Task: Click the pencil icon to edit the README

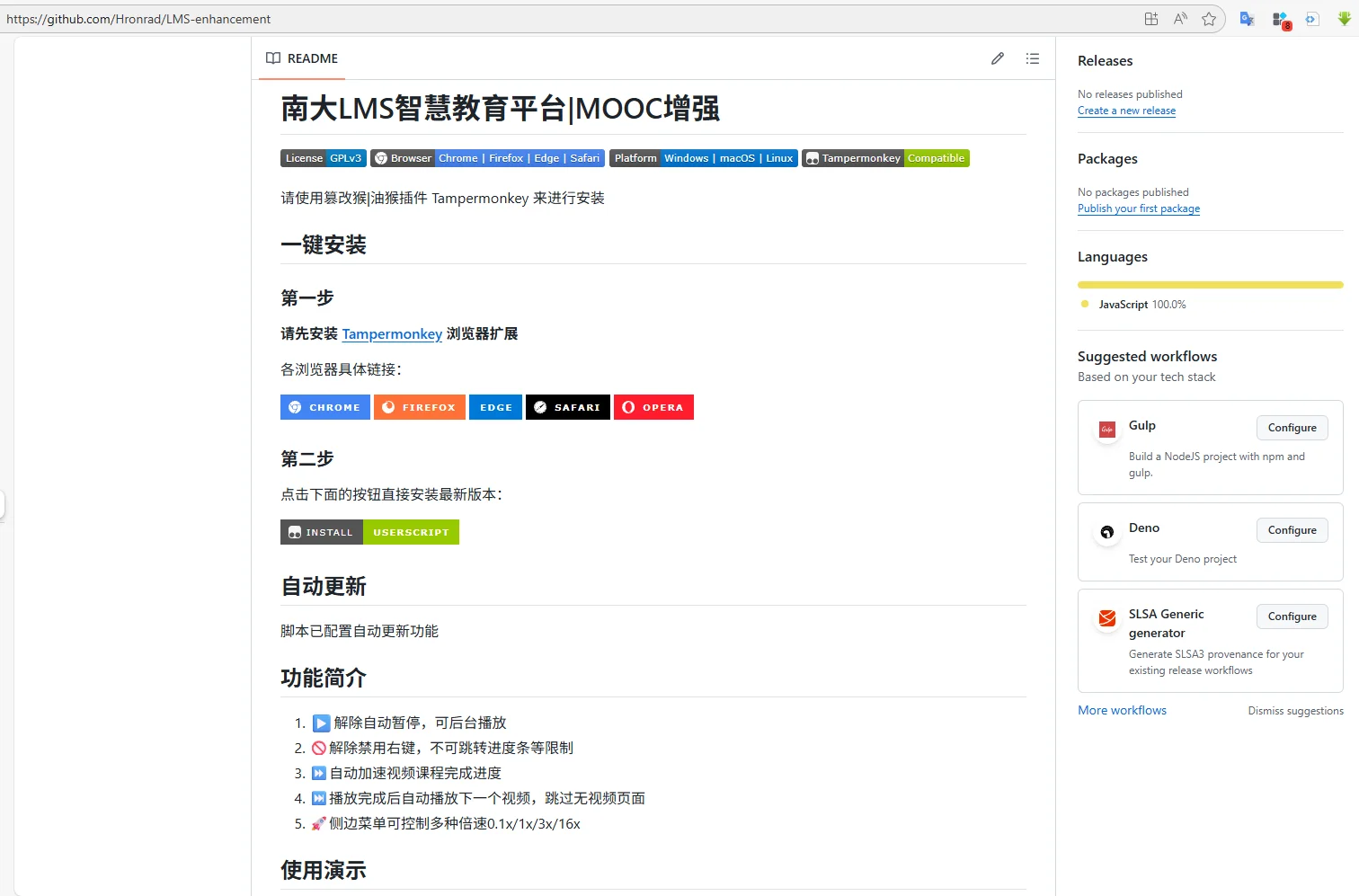Action: (997, 58)
